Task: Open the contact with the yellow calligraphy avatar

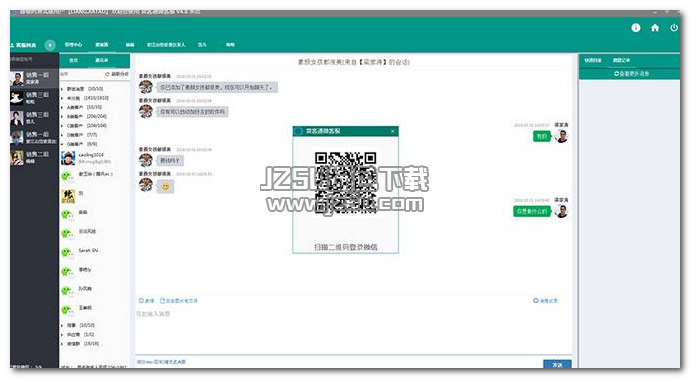Action: coord(94,195)
